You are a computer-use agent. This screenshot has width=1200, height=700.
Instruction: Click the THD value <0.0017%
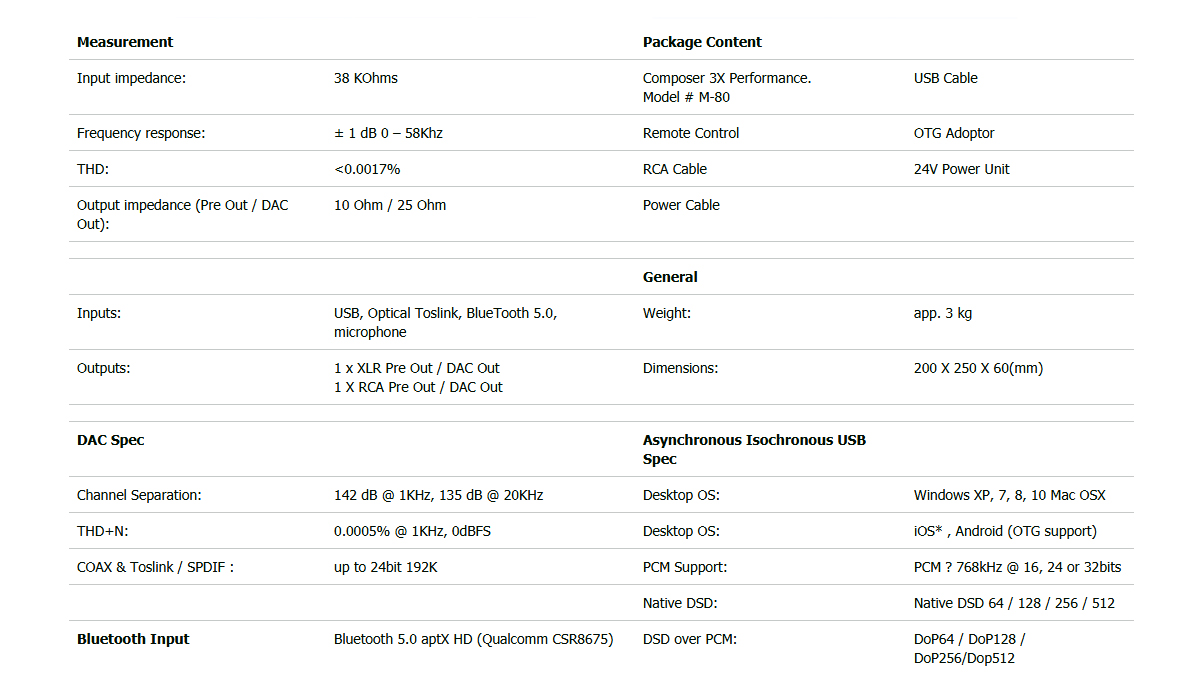[x=367, y=169]
